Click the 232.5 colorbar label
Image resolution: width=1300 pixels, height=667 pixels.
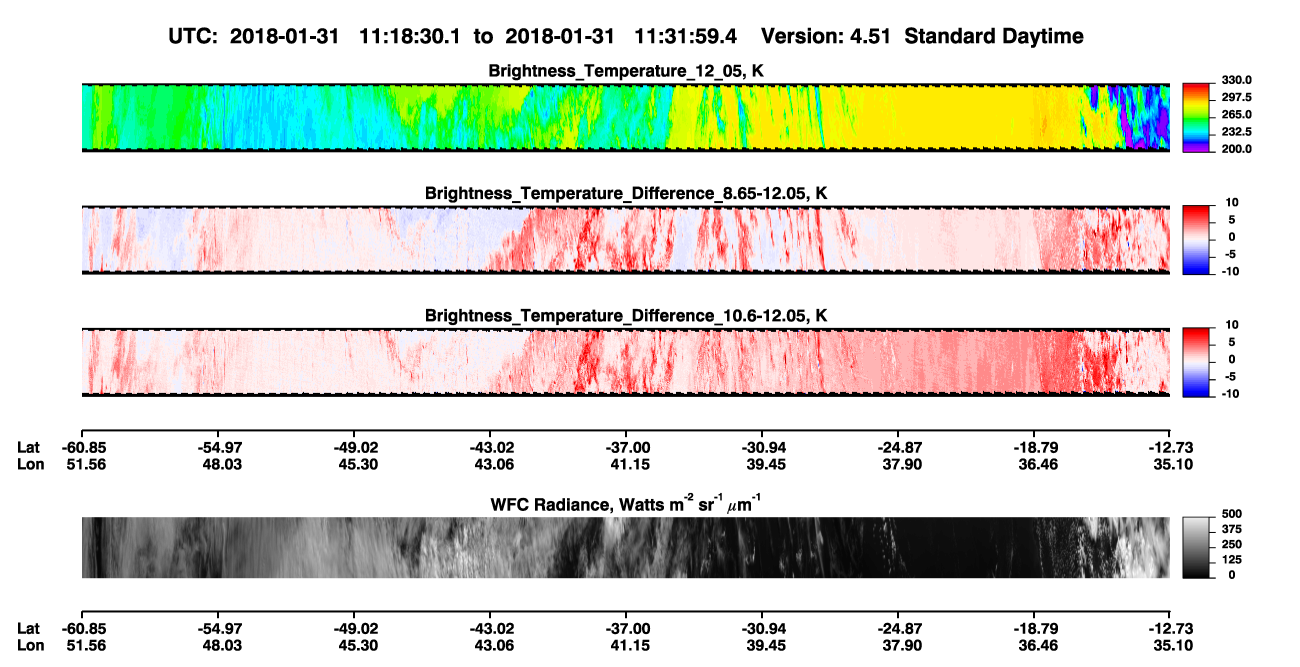(x=1236, y=131)
